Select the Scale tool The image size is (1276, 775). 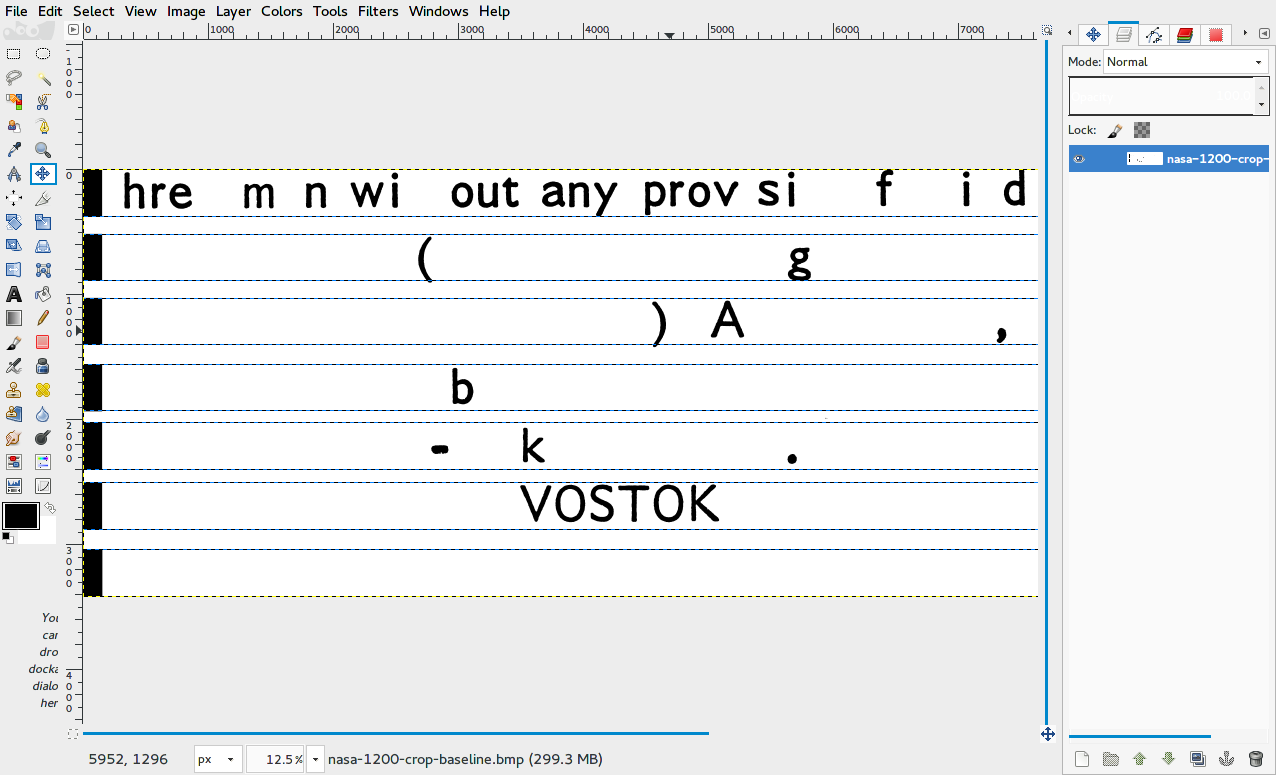[x=43, y=222]
